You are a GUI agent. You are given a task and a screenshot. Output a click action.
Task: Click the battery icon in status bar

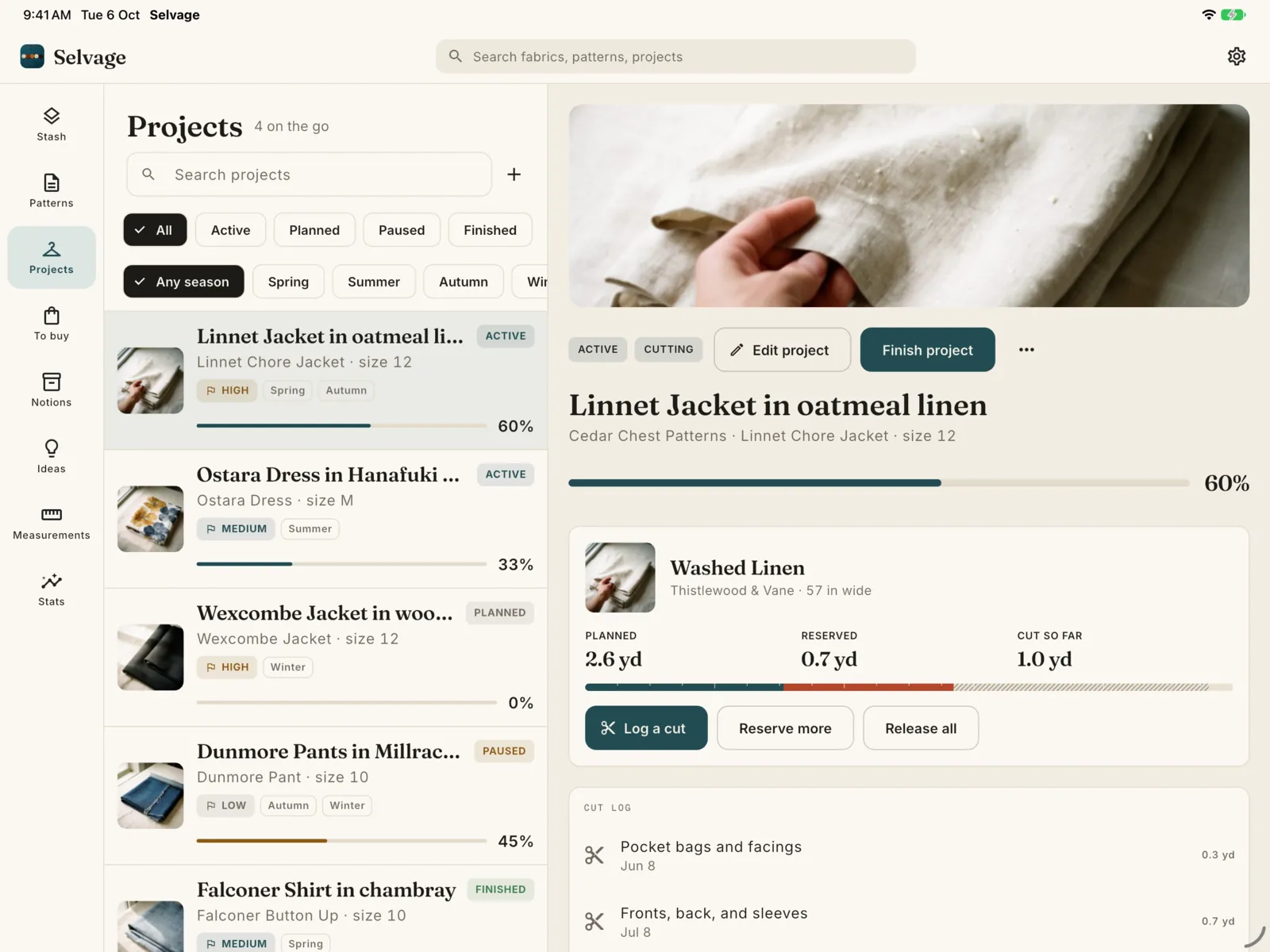pyautogui.click(x=1233, y=14)
